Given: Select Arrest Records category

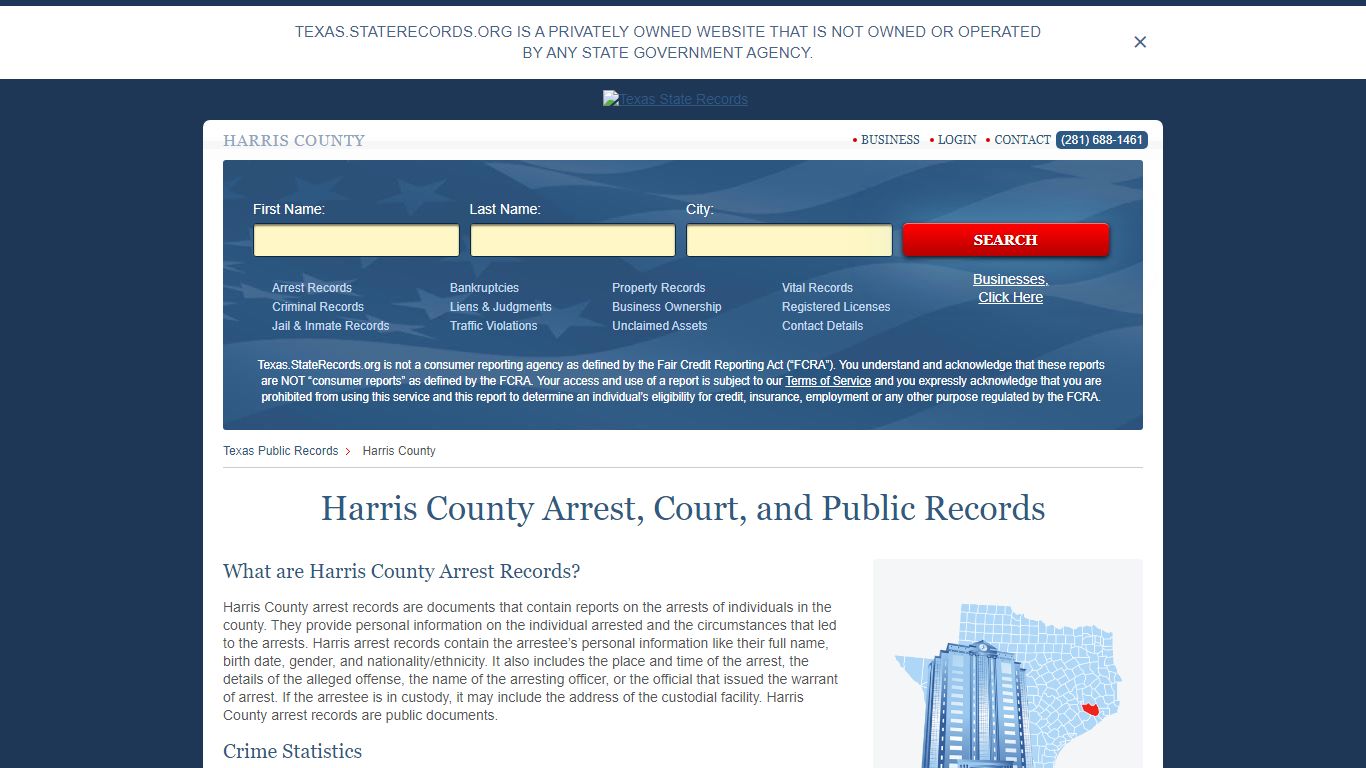Looking at the screenshot, I should pyautogui.click(x=312, y=288).
